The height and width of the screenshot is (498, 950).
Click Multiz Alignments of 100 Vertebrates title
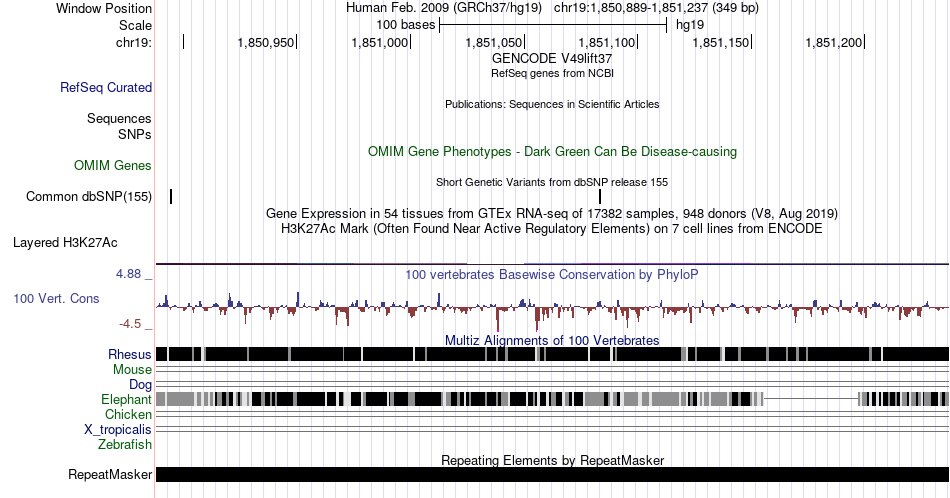click(552, 340)
